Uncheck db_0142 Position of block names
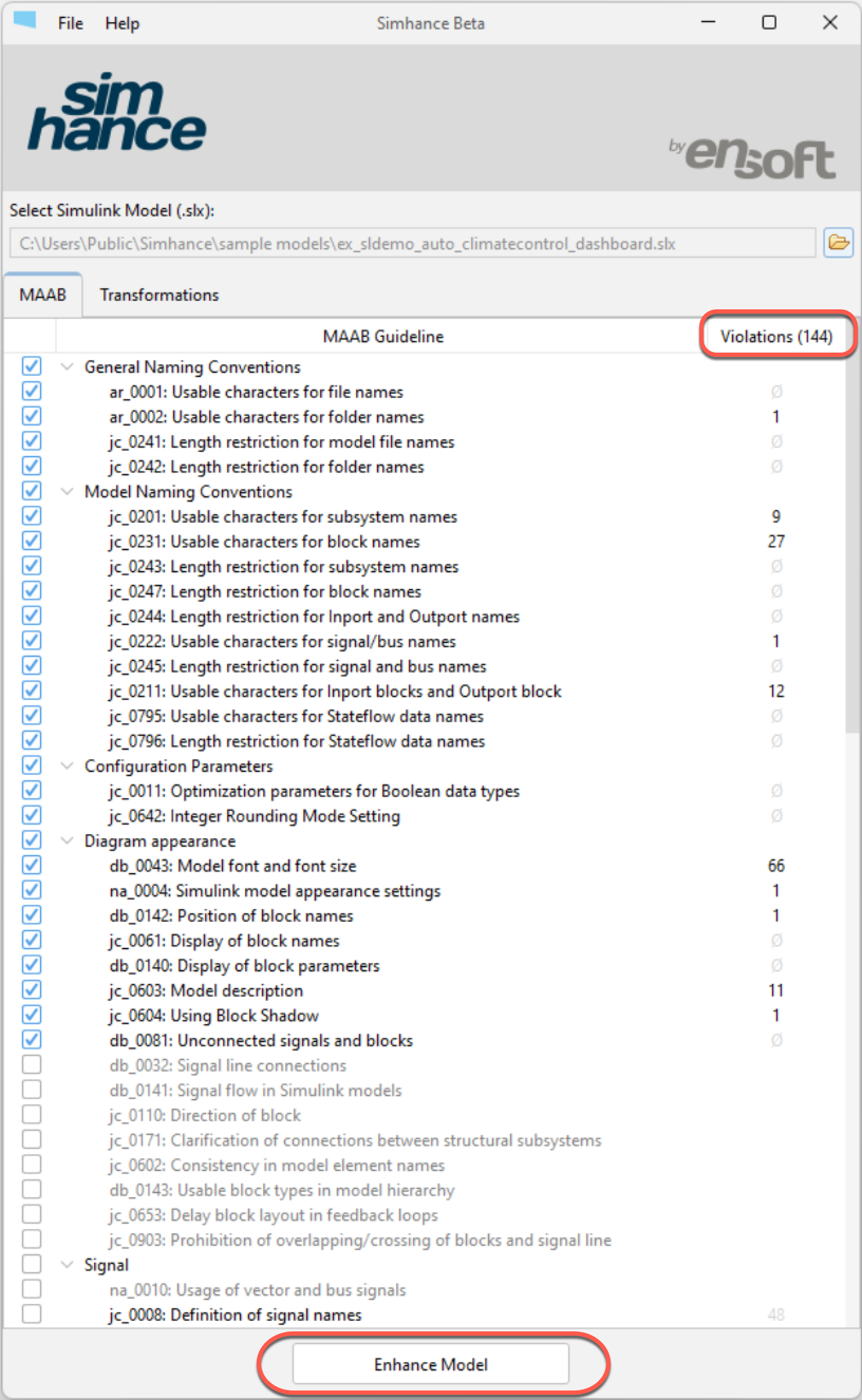 pos(32,914)
